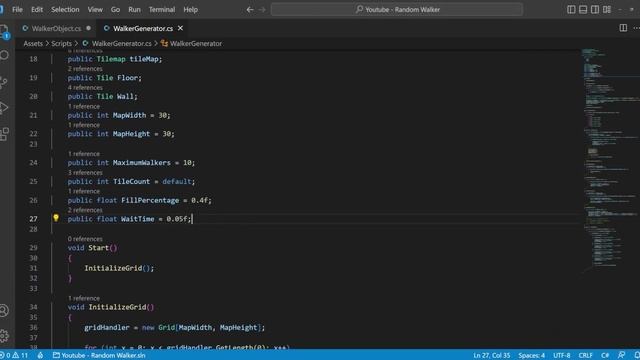Change CRLF end of line sequence
Viewport: 640px width, 360px height.
click(x=585, y=356)
